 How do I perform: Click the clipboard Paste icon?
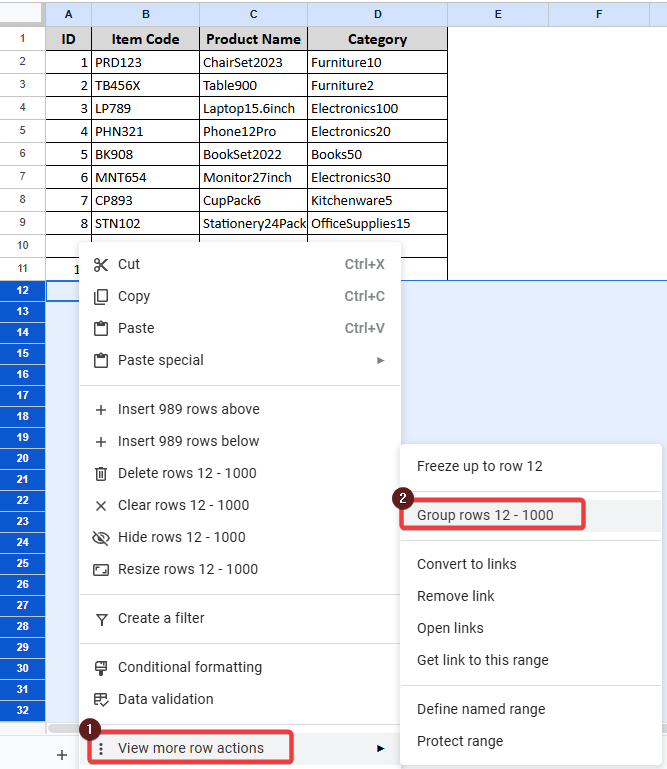[x=100, y=328]
